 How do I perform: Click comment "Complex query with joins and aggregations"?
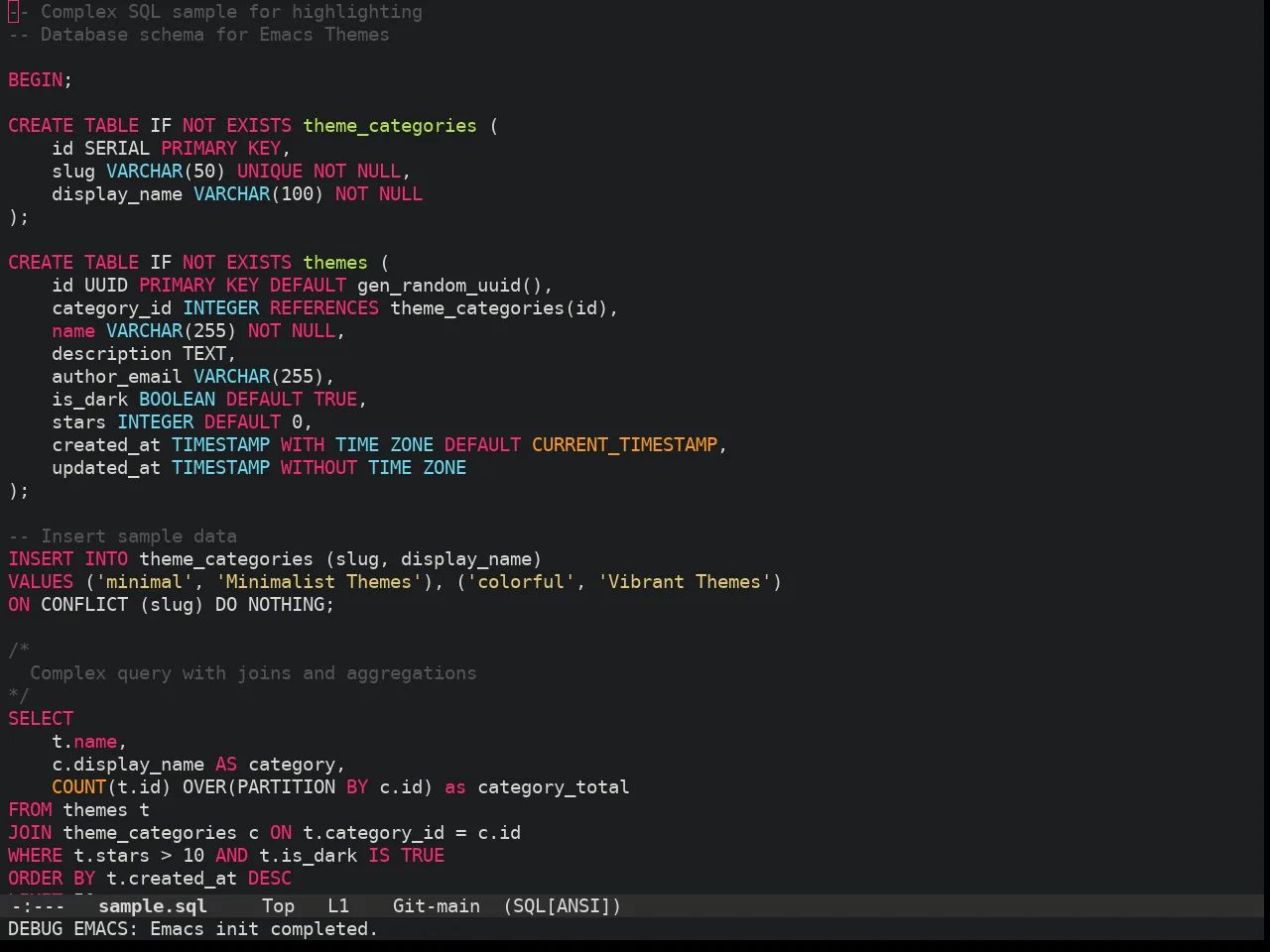(253, 673)
